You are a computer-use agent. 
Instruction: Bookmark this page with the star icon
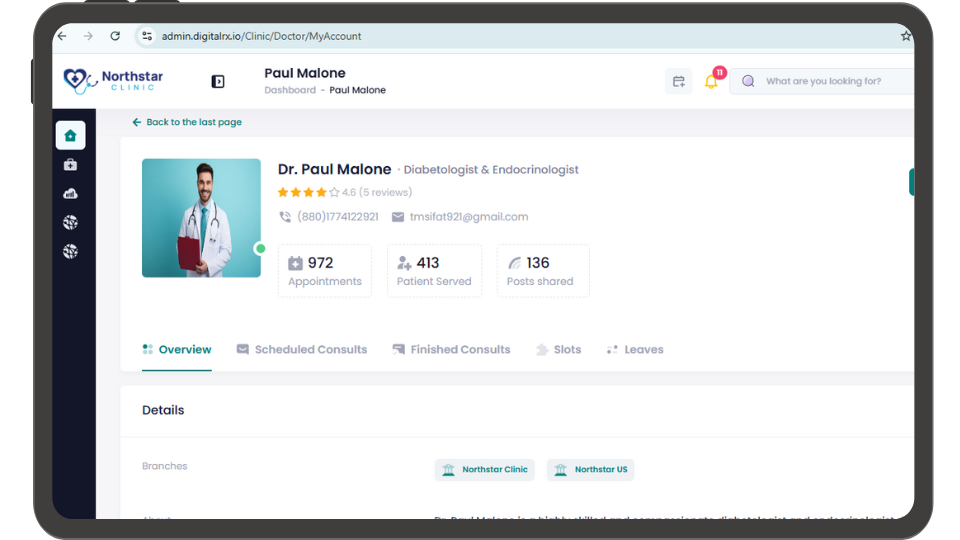[x=906, y=36]
